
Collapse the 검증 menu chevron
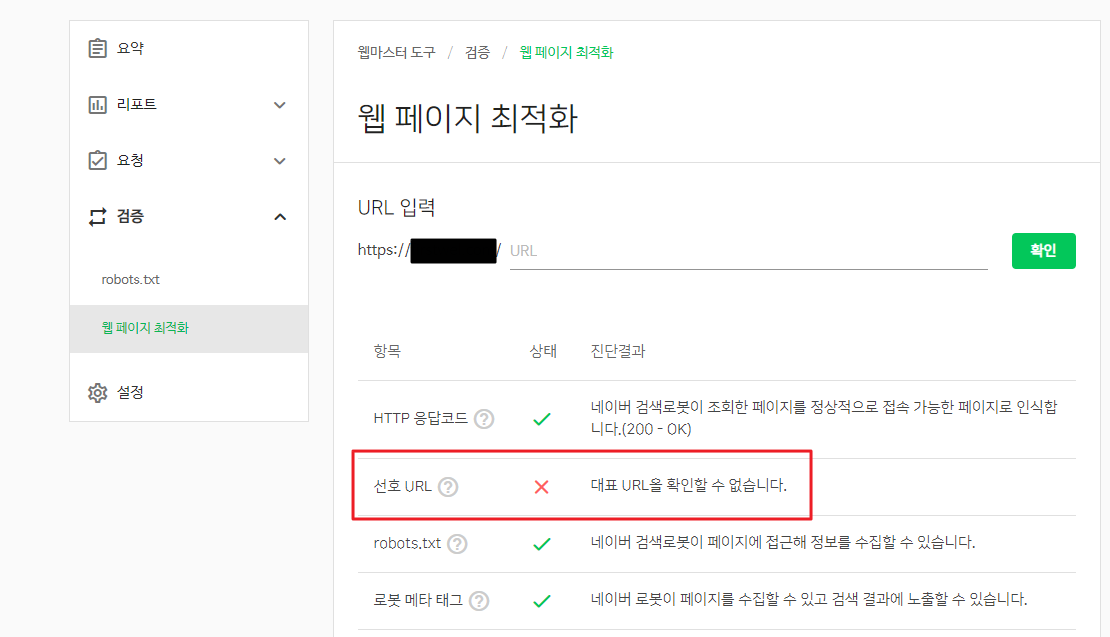[x=280, y=217]
